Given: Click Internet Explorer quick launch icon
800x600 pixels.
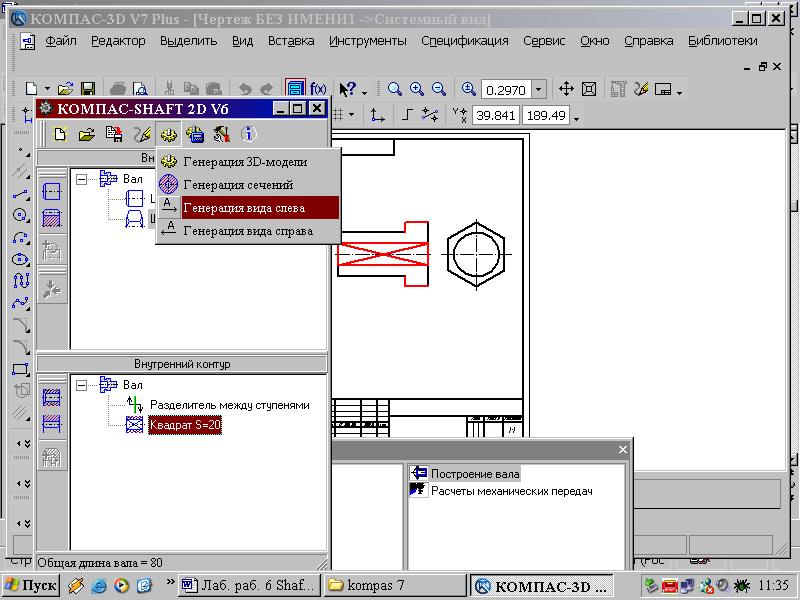Looking at the screenshot, I should pyautogui.click(x=98, y=586).
